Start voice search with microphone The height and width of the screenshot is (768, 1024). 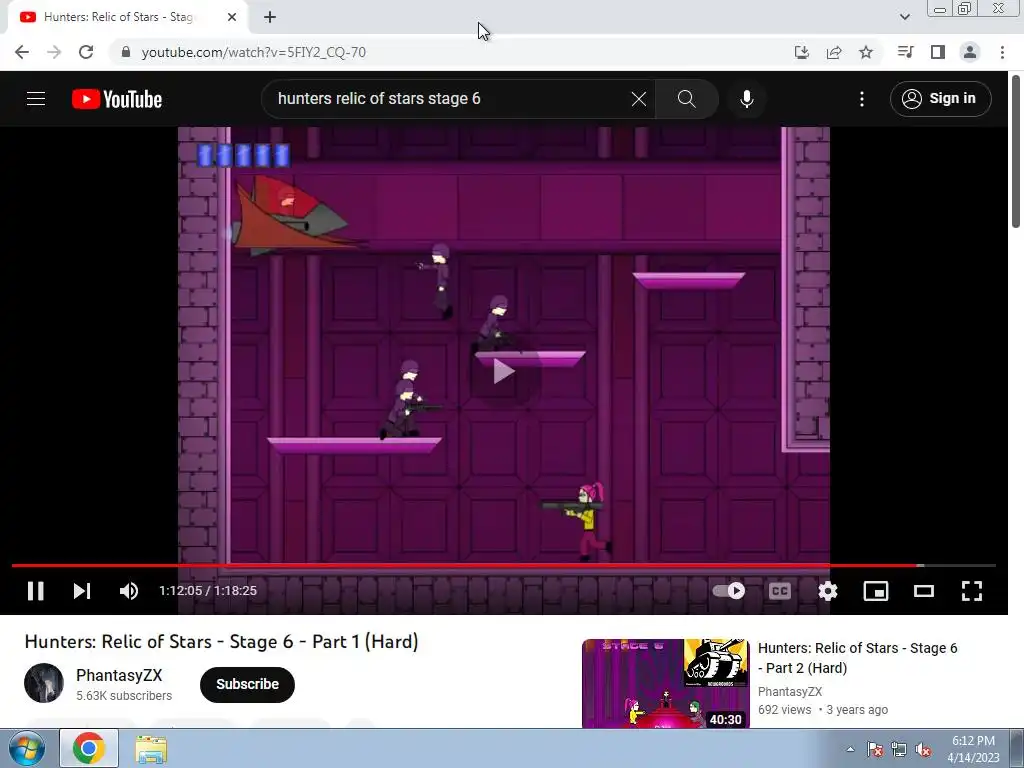pos(747,99)
